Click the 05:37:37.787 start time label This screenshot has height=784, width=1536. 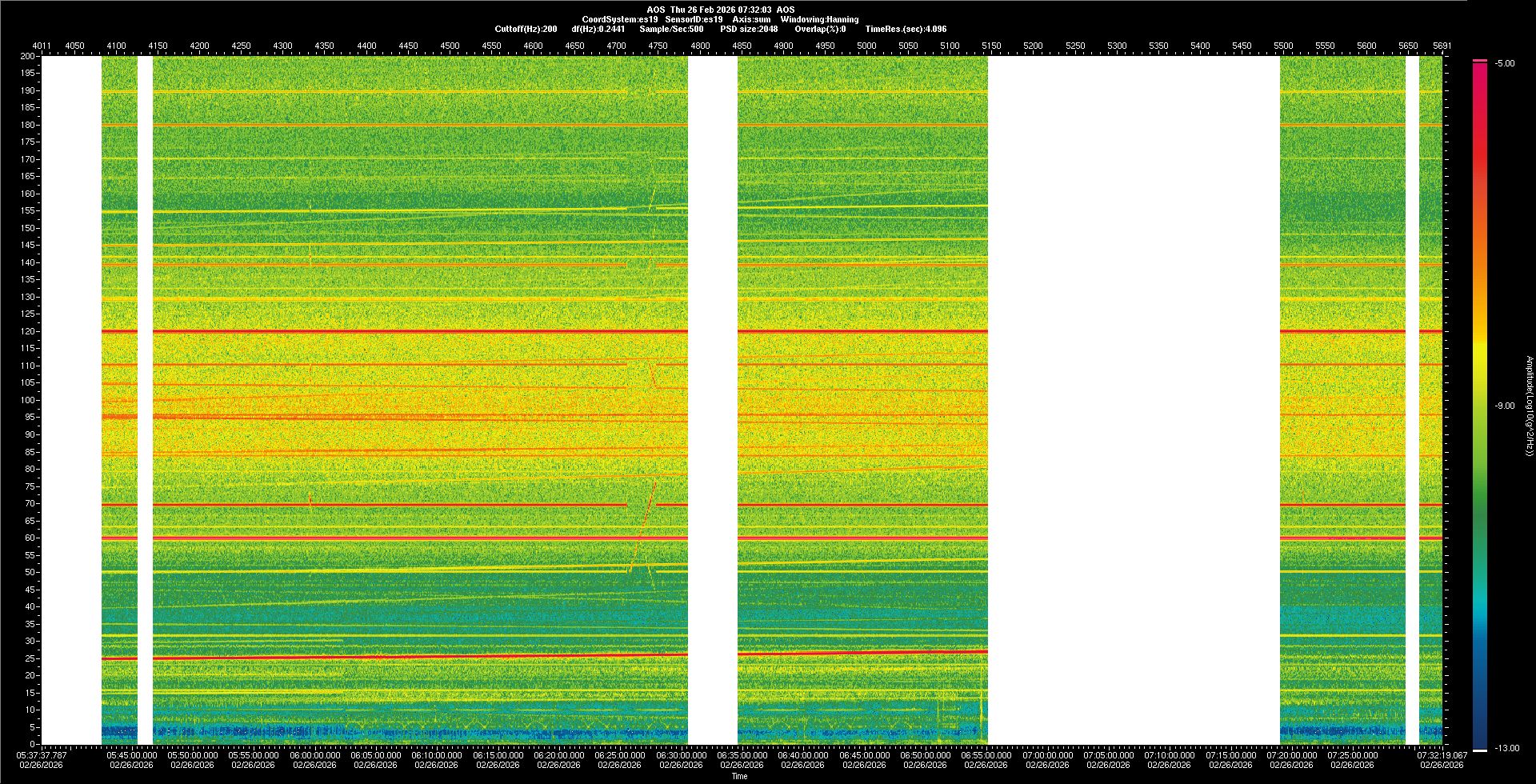(x=43, y=754)
